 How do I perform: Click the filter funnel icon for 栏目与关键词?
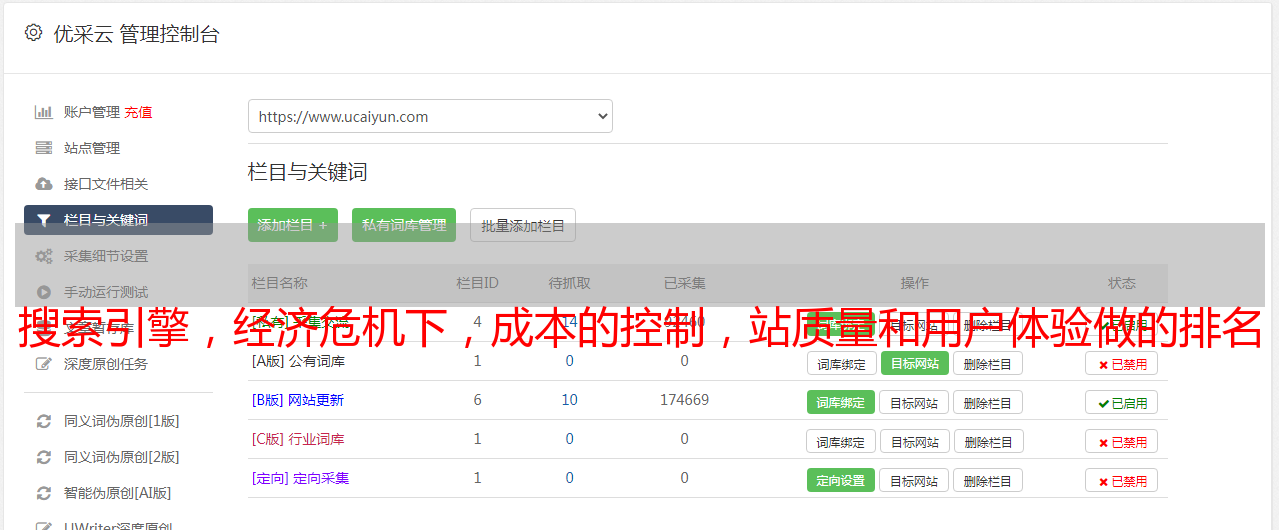43,220
